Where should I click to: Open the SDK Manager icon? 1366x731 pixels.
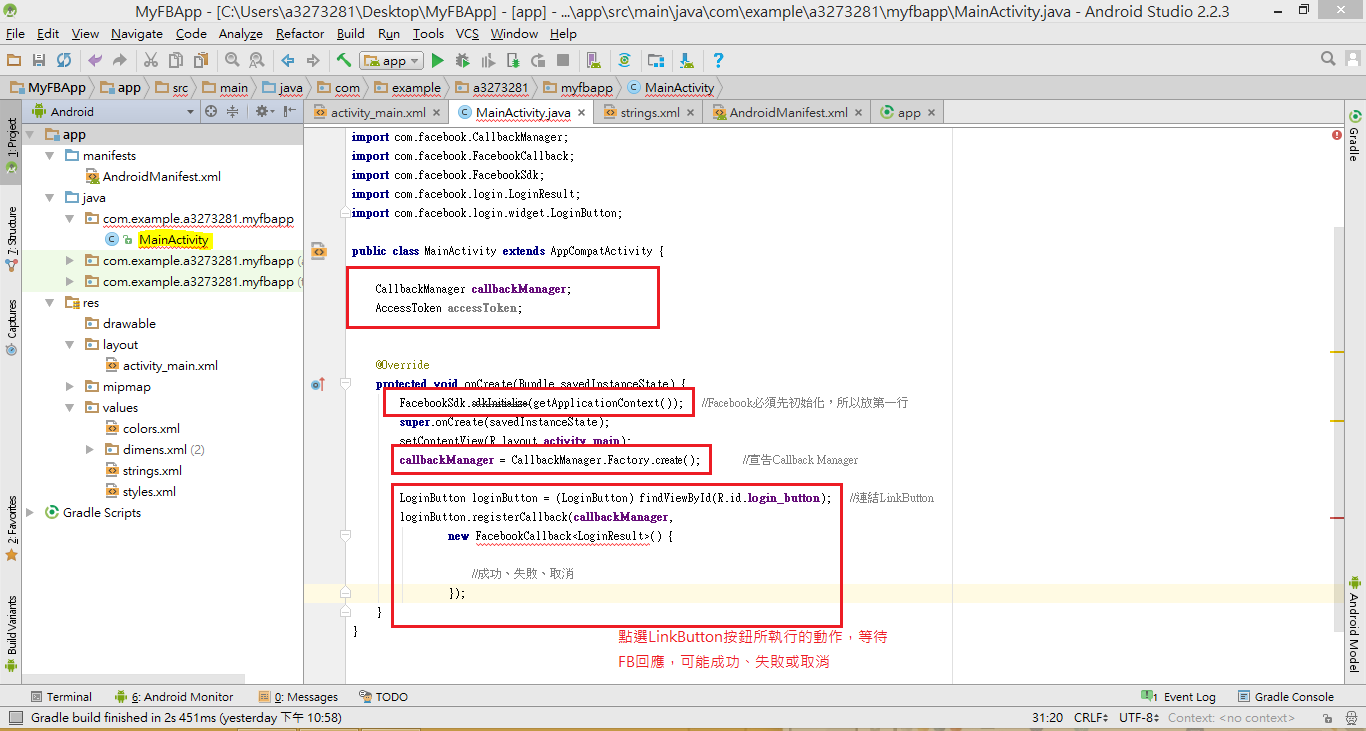tap(687, 61)
